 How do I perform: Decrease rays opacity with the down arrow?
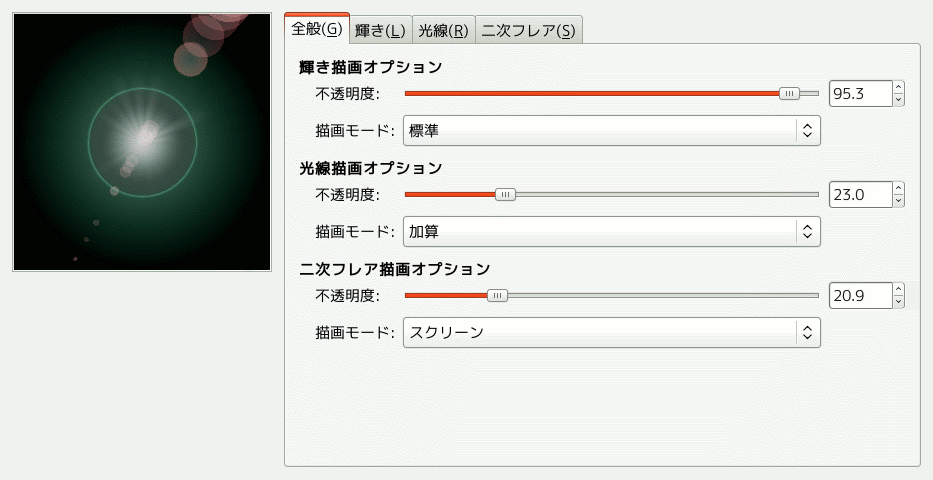pyautogui.click(x=899, y=200)
